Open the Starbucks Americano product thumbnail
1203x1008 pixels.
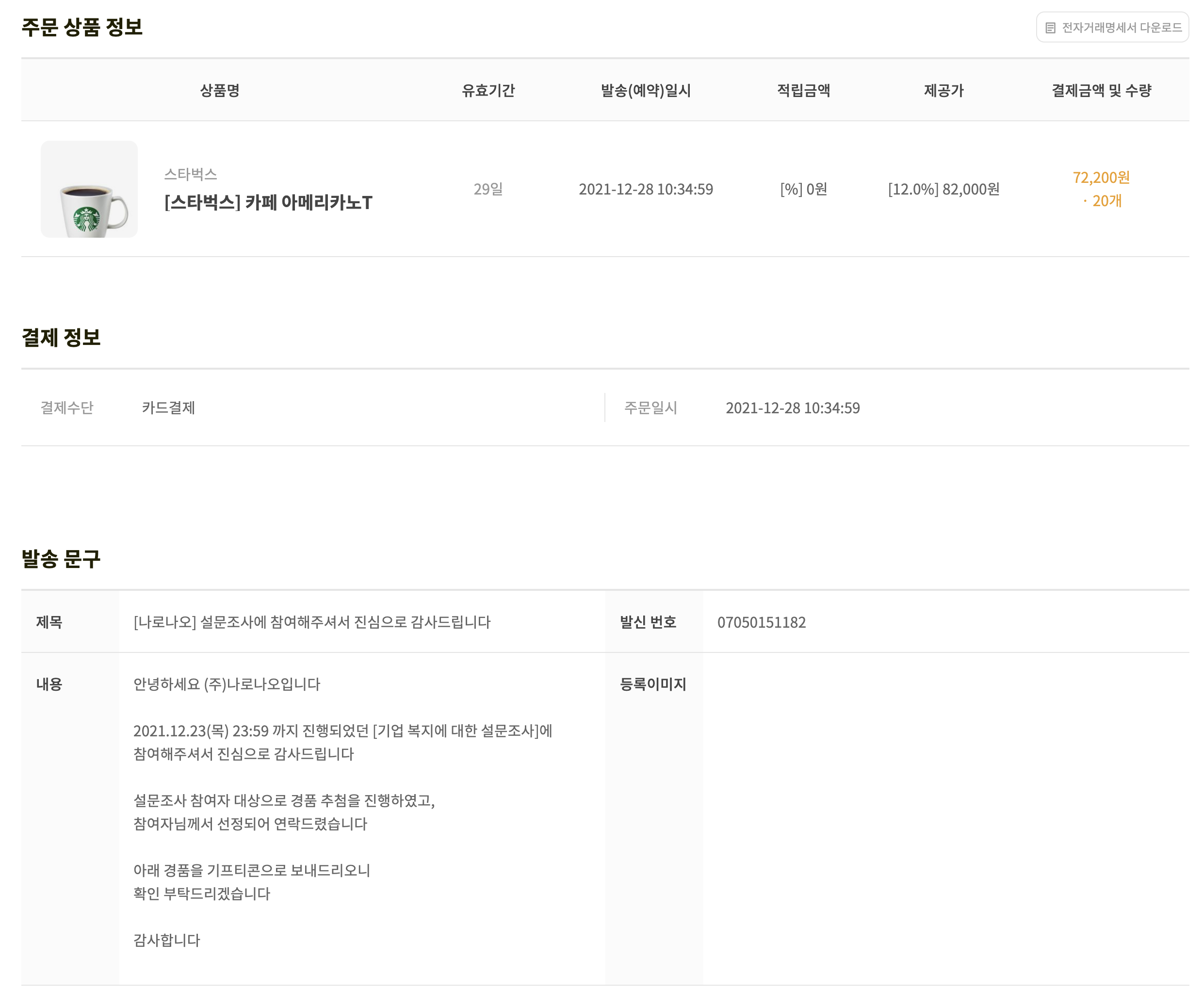(89, 189)
